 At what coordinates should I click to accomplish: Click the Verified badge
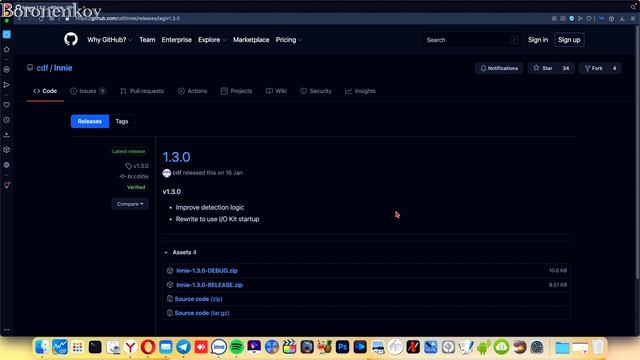(136, 187)
